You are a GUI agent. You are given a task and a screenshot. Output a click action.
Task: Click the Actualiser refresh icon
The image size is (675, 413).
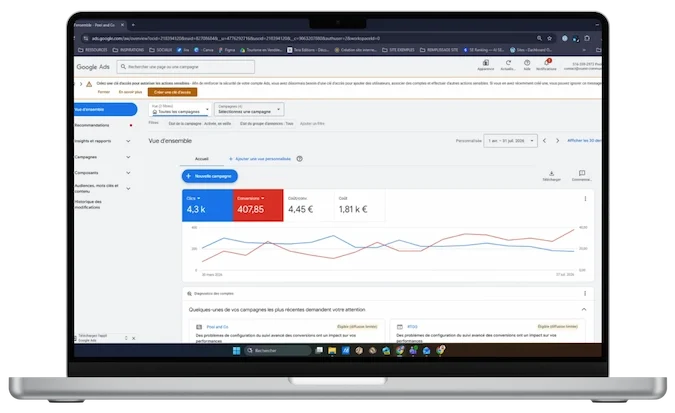coord(508,63)
